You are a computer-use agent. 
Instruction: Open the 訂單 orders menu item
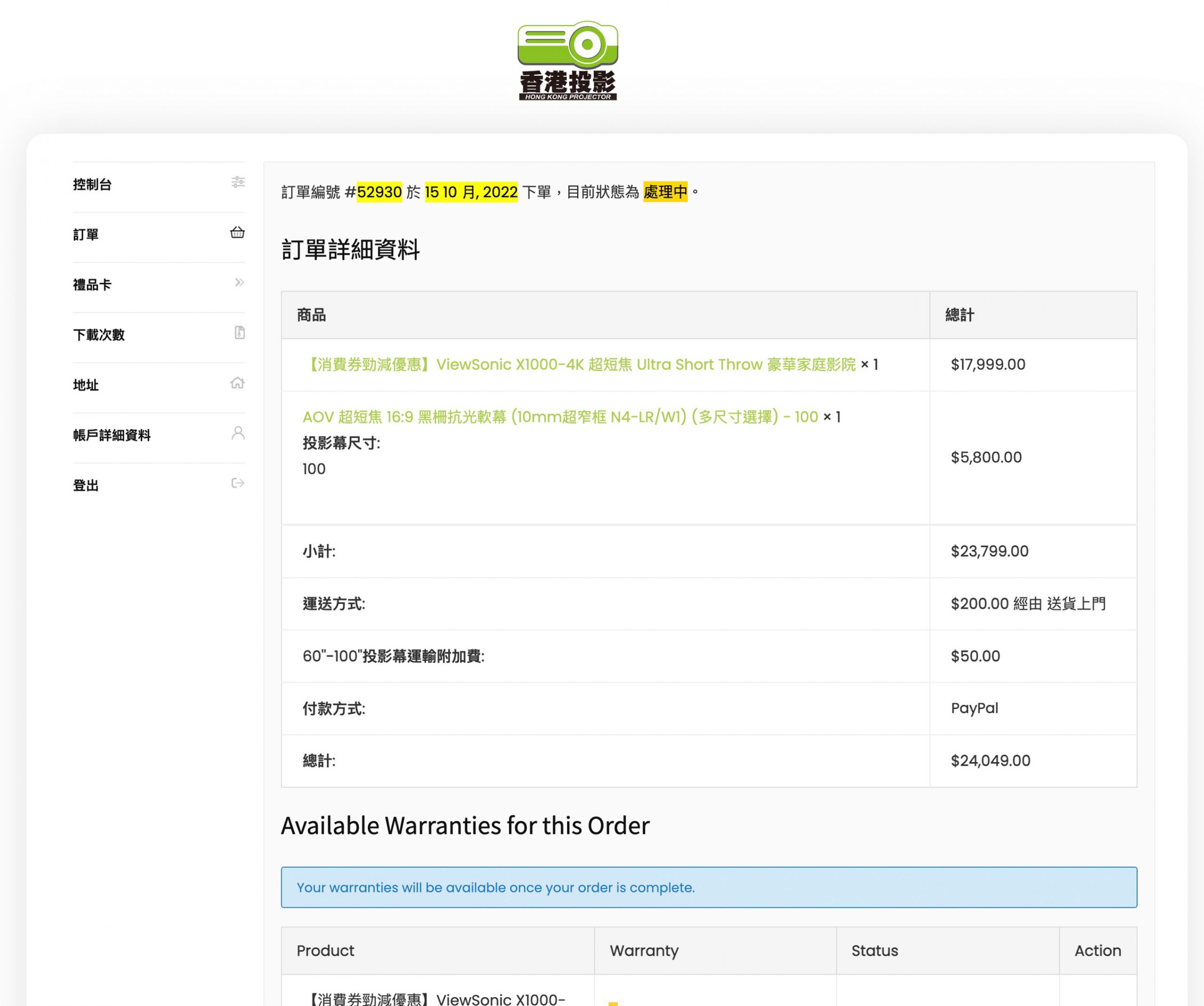click(x=159, y=234)
